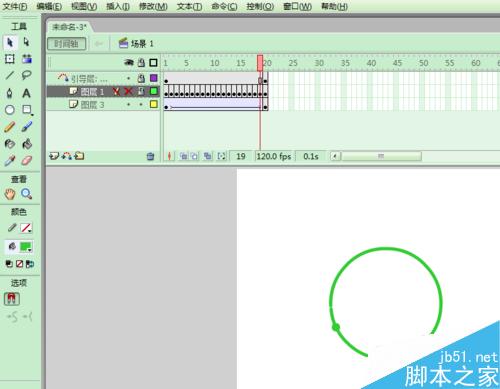Click the Edit Multiple Frames icon
This screenshot has height=389, width=500.
pos(207,156)
